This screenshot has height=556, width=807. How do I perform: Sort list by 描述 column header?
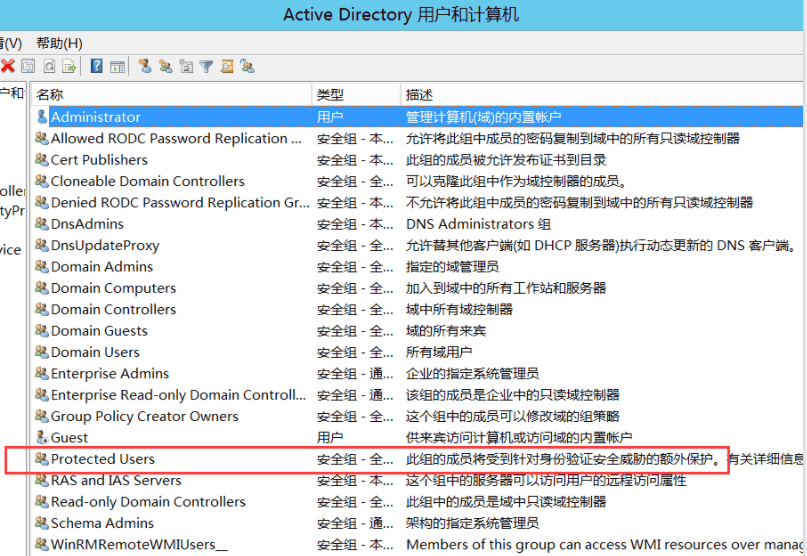click(601, 95)
